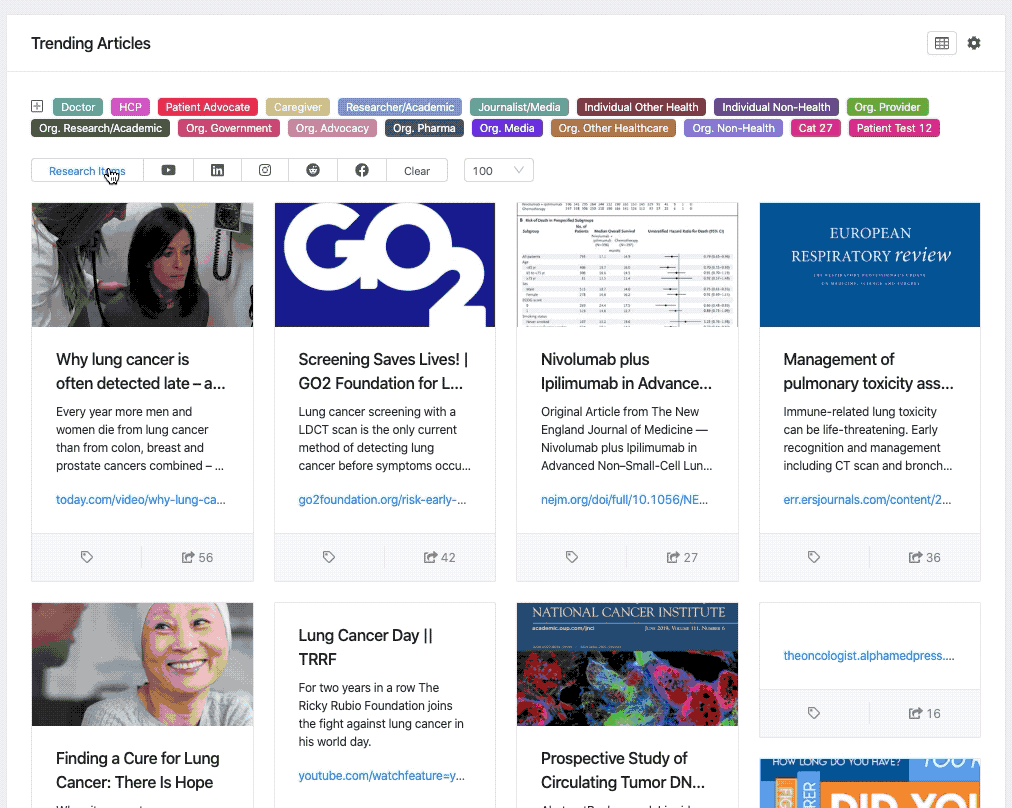Toggle the Org. Government tag
Image resolution: width=1012 pixels, height=808 pixels.
tap(229, 128)
